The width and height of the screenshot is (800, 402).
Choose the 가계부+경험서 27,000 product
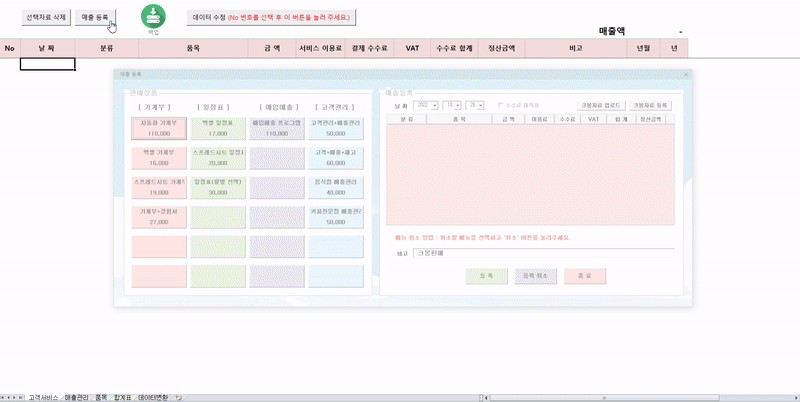coord(158,217)
